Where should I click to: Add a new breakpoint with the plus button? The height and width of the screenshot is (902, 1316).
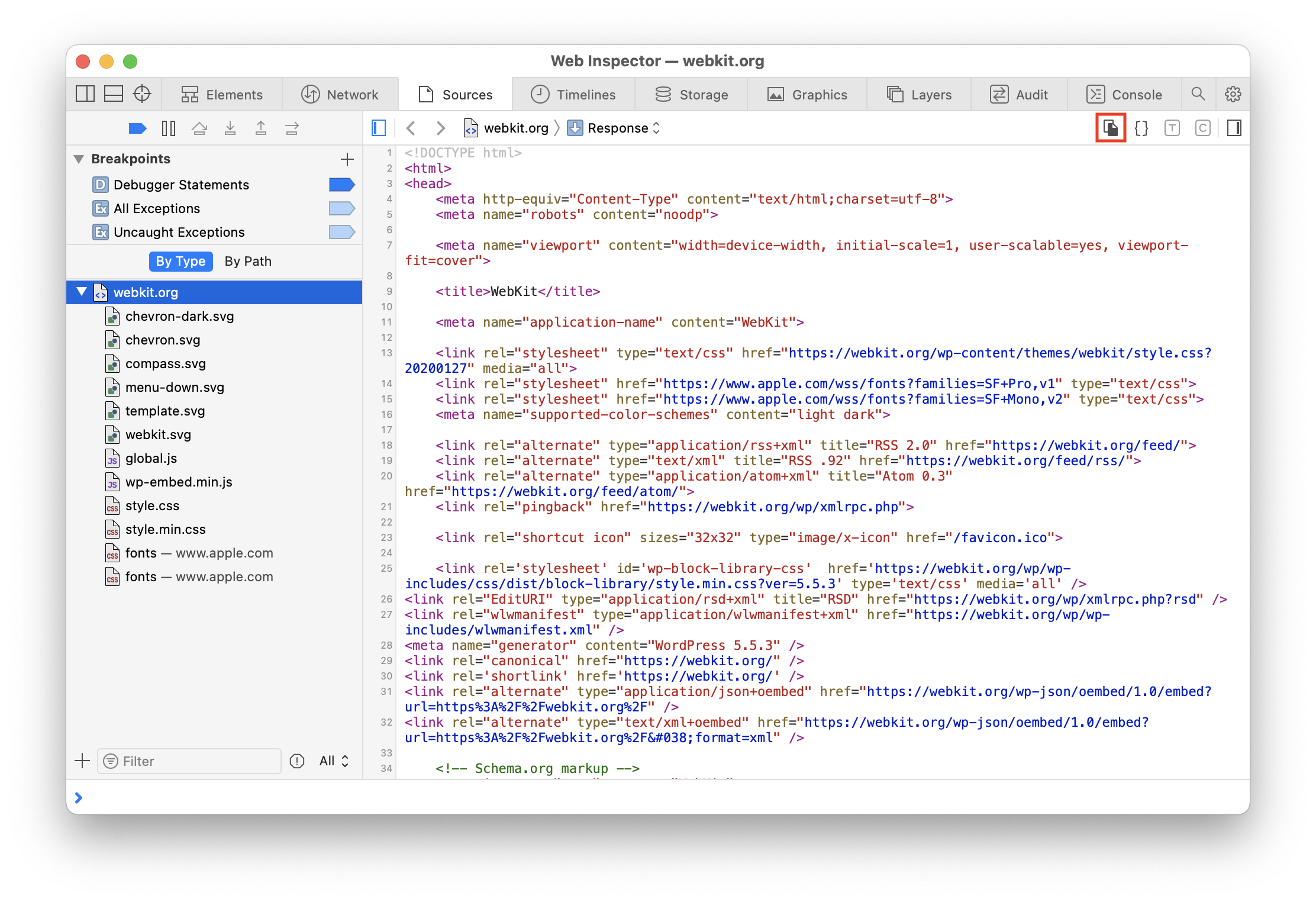347,159
